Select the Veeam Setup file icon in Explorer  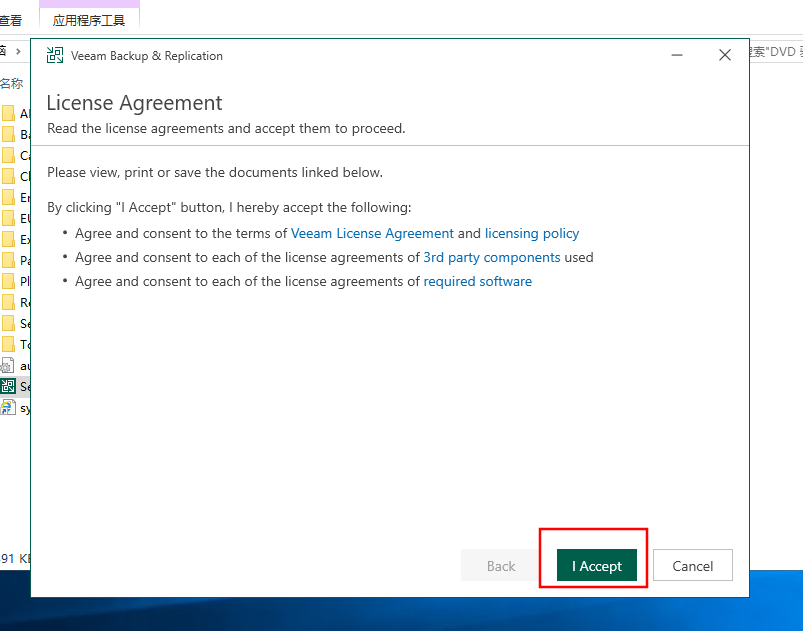coord(8,387)
